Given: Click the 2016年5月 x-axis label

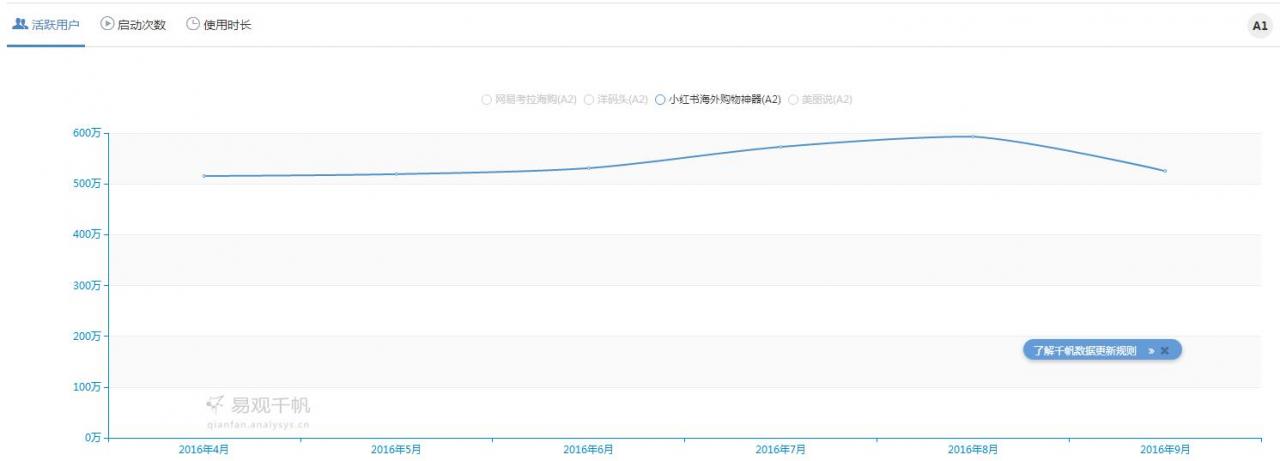Looking at the screenshot, I should click(x=396, y=450).
